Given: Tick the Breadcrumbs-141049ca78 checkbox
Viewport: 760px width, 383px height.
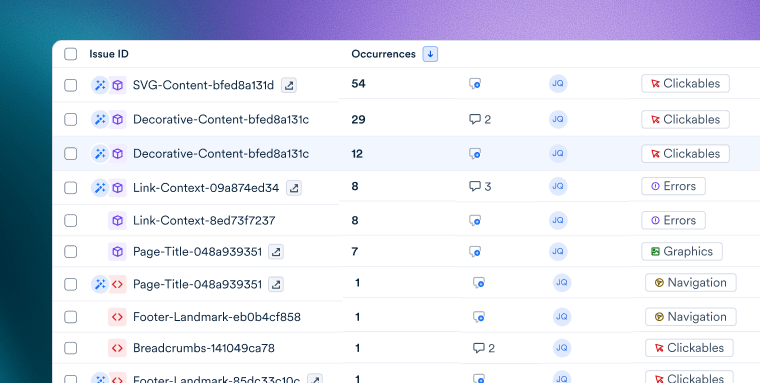Looking at the screenshot, I should [x=71, y=348].
